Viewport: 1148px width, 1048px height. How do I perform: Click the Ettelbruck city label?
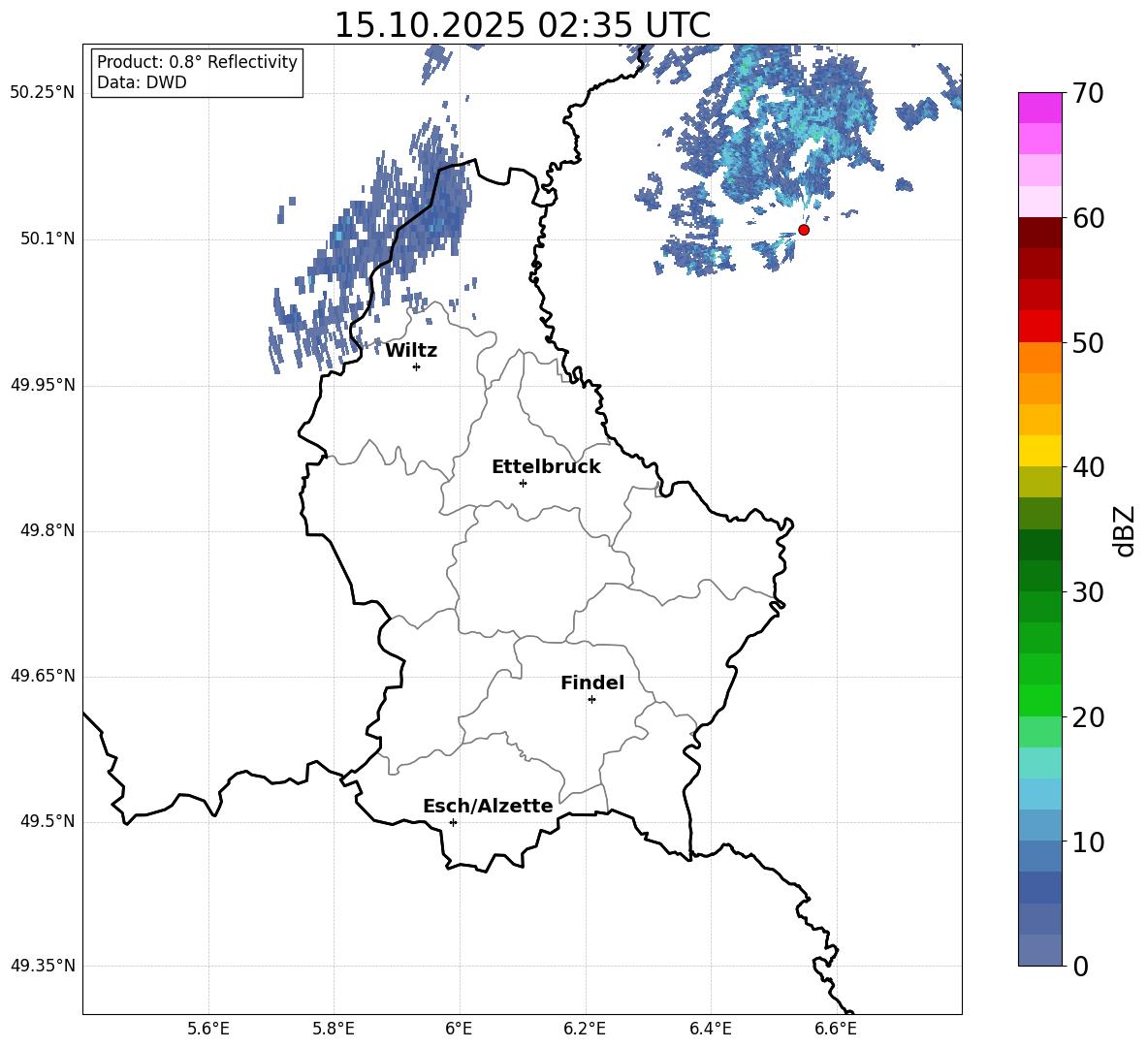546,467
